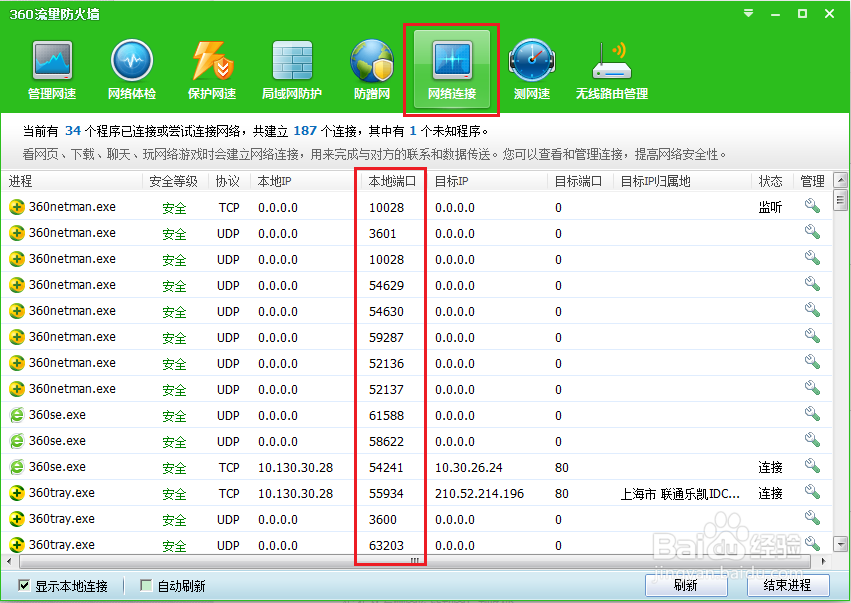
Task: Click the vertical scrollbar up arrow
Action: 840,180
